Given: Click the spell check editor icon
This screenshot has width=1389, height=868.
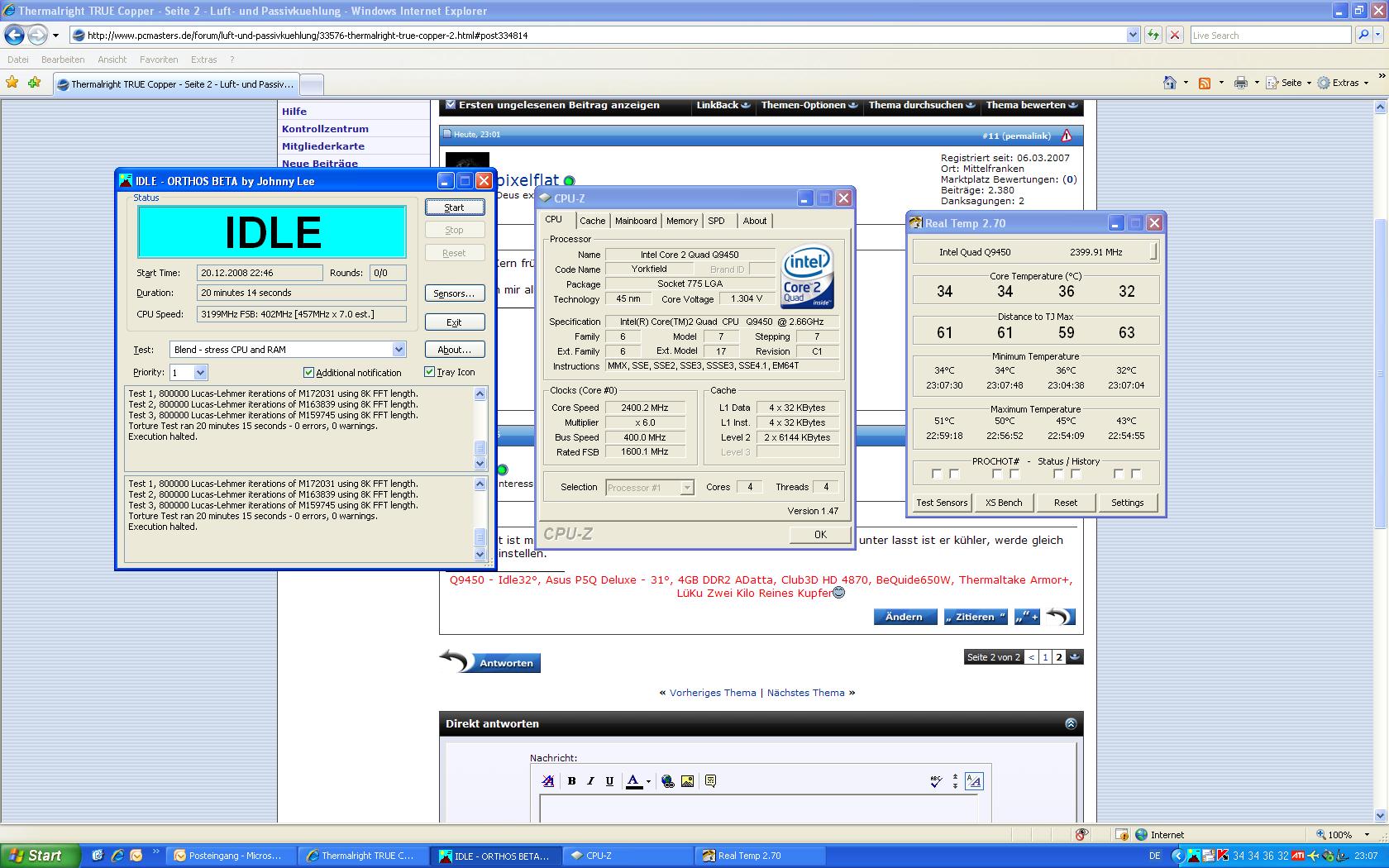Looking at the screenshot, I should [936, 780].
